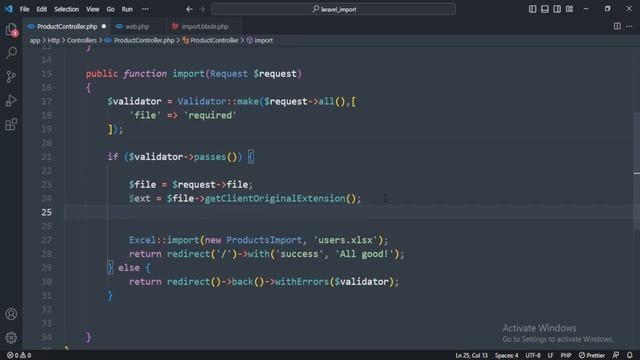Image resolution: width=640 pixels, height=360 pixels.
Task: Open the Search view in activity bar
Action: (x=11, y=53)
